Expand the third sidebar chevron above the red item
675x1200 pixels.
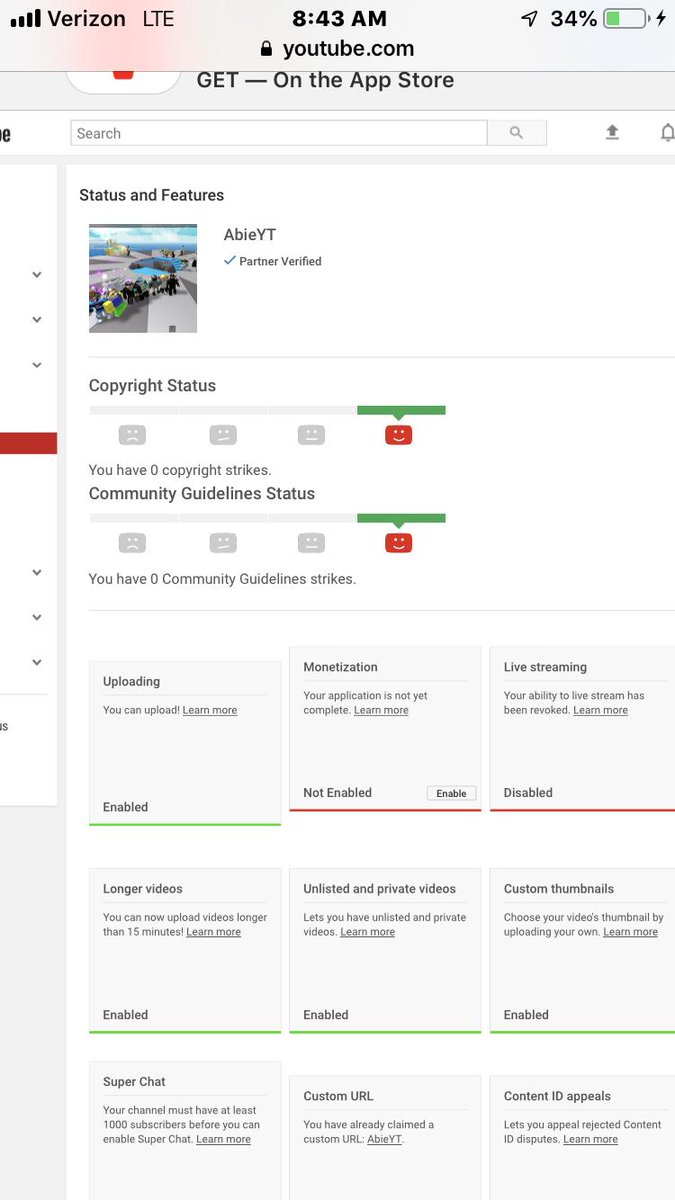[x=37, y=365]
